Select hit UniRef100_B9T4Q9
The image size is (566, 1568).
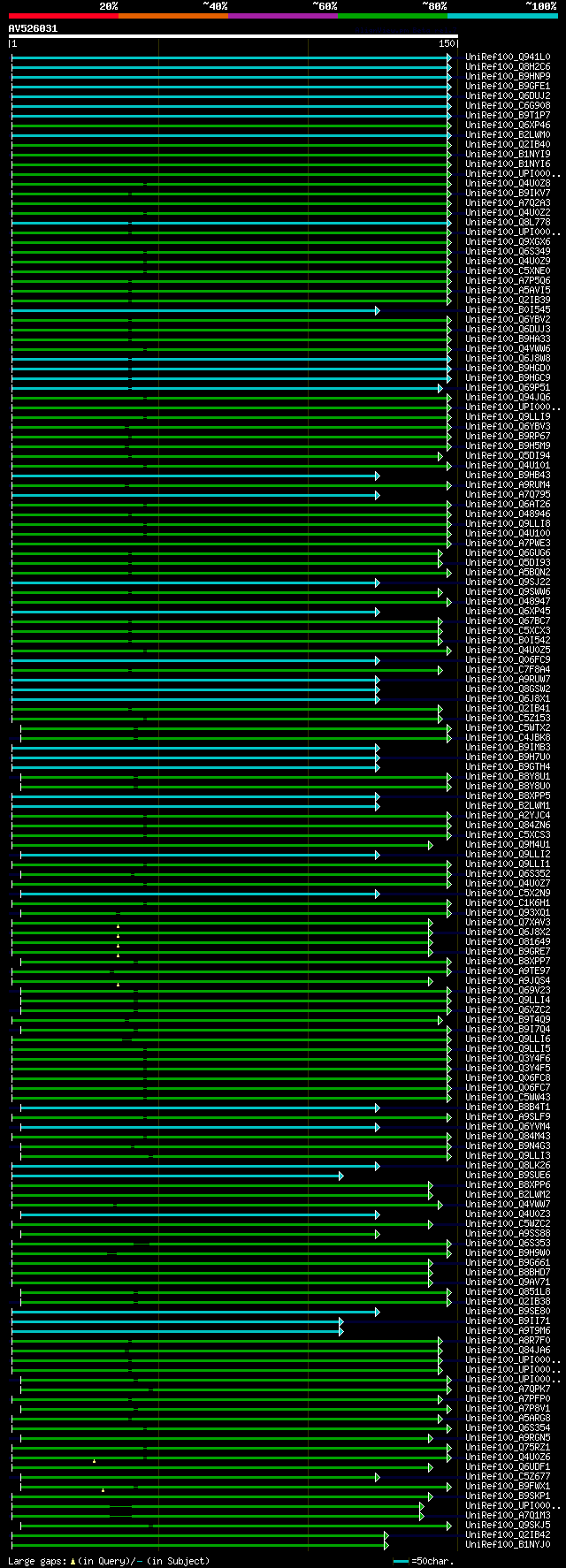point(508,1020)
